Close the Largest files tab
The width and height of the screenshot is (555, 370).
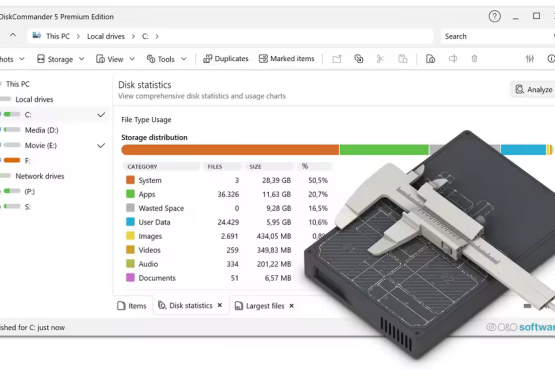coord(292,306)
